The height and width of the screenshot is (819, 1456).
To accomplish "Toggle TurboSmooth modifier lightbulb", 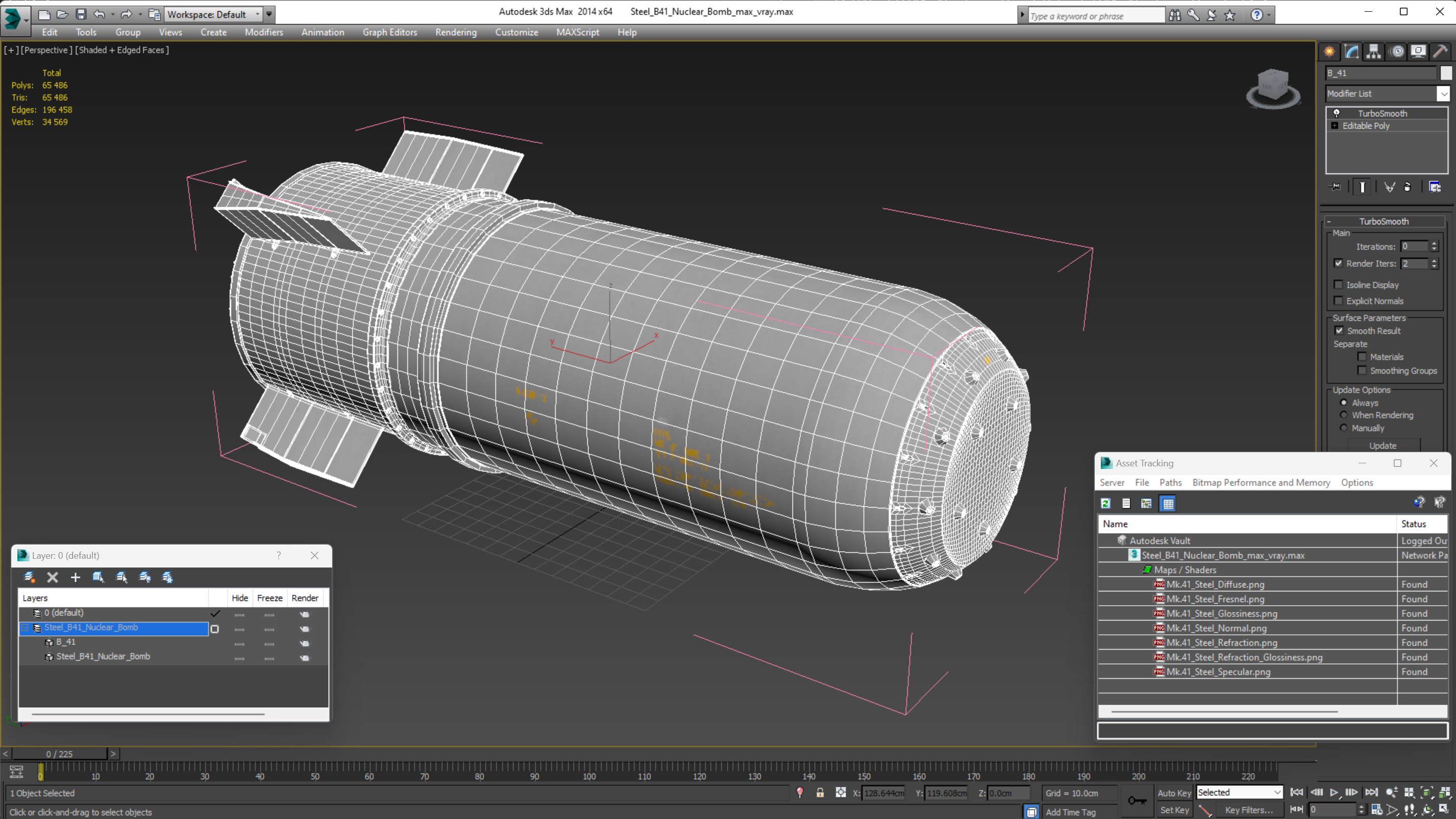I will pos(1336,113).
